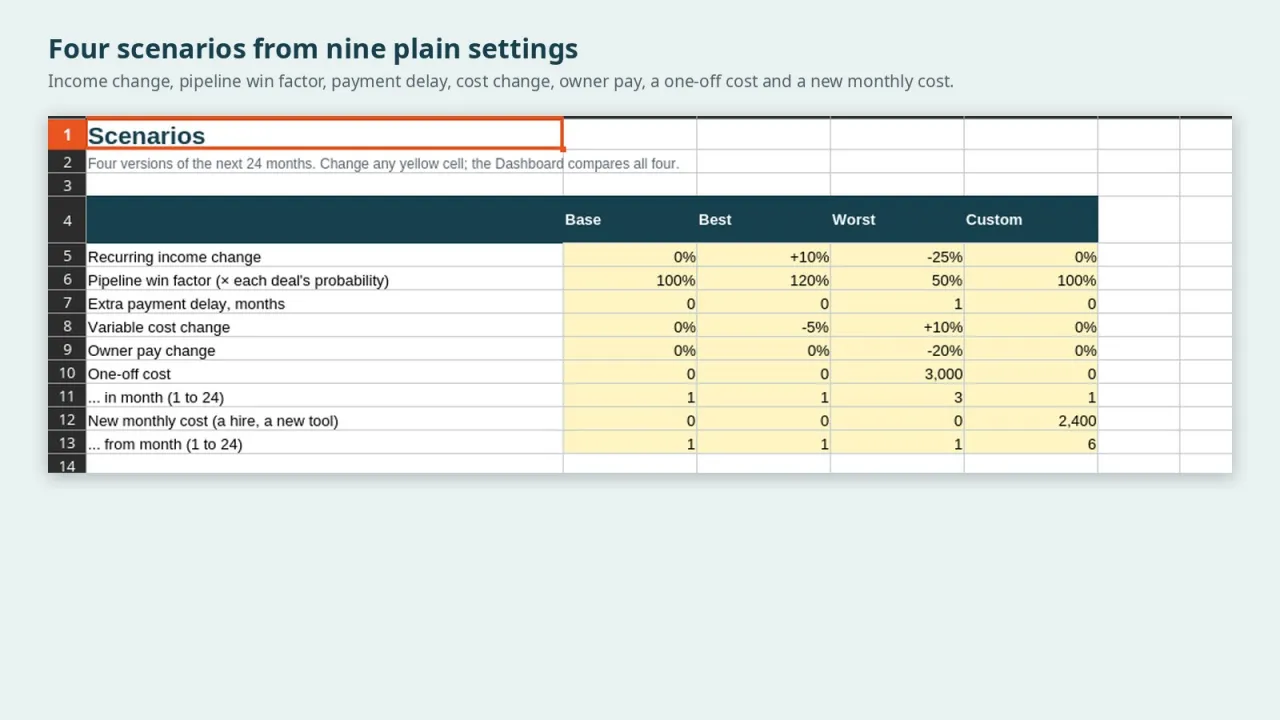1280x720 pixels.
Task: Click Custom new monthly cost start month "6"
Action: (1031, 444)
